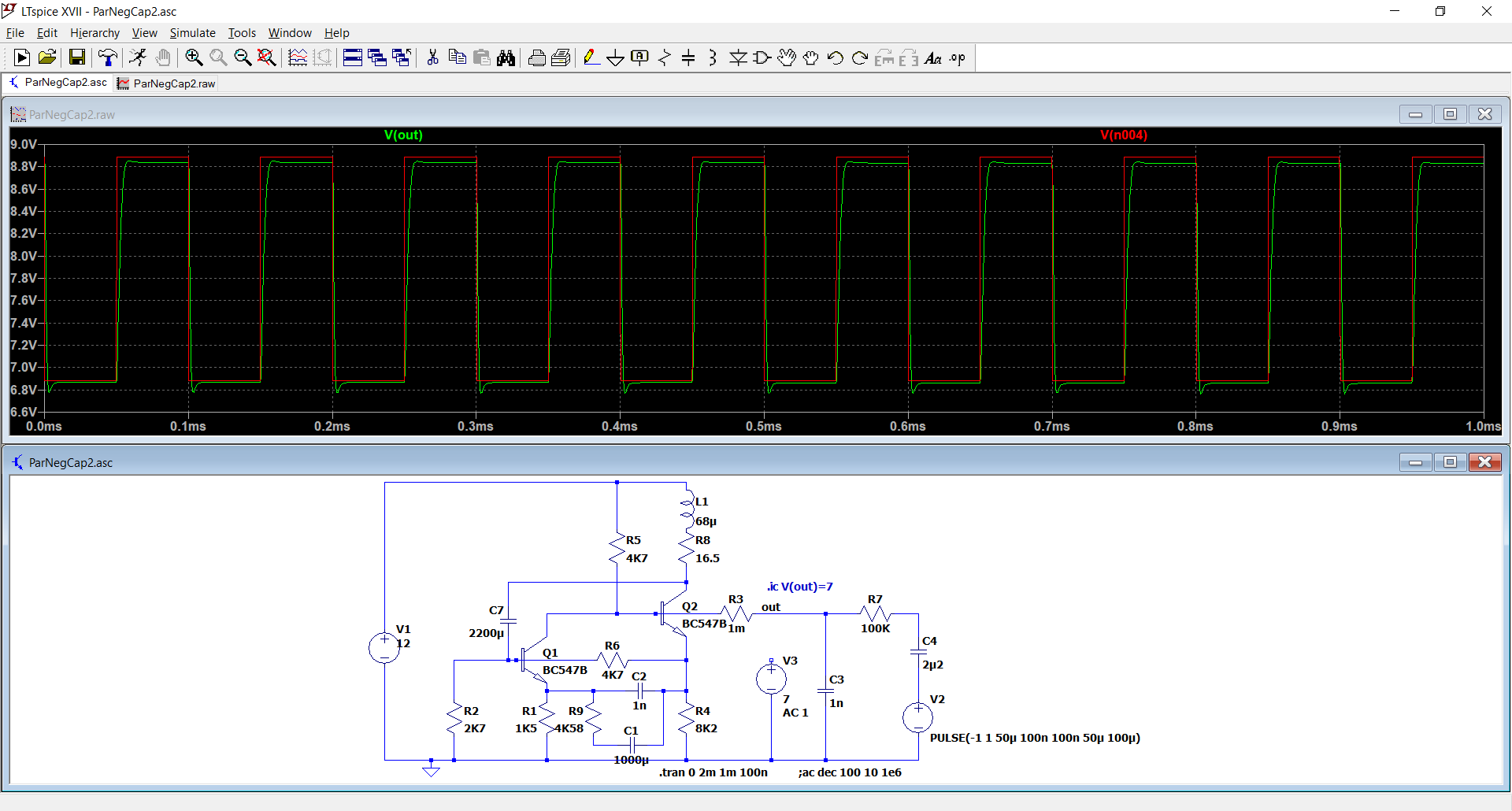Click the 0.5ms time axis label
The width and height of the screenshot is (1512, 811).
coord(764,426)
